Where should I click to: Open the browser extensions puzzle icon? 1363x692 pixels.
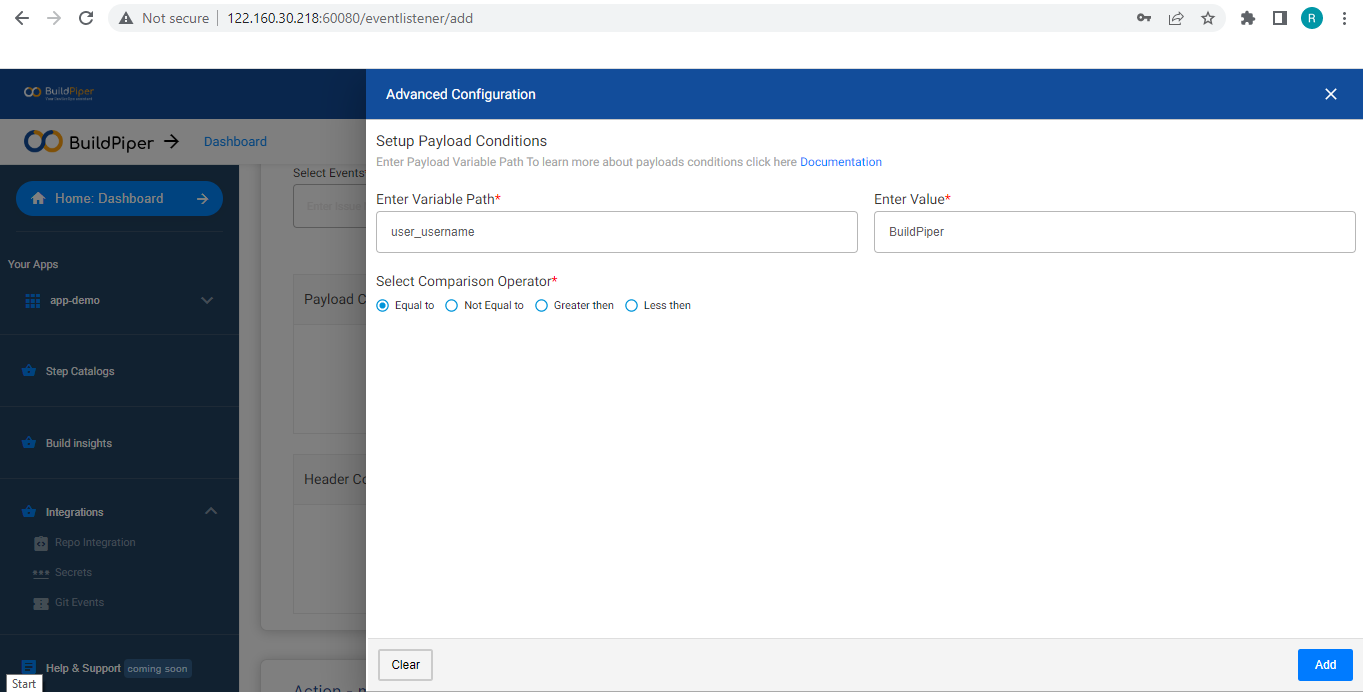(1248, 18)
